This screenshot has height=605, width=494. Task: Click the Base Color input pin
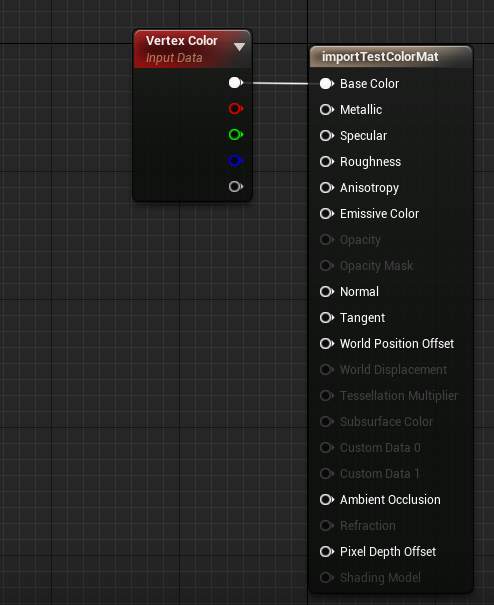[327, 84]
